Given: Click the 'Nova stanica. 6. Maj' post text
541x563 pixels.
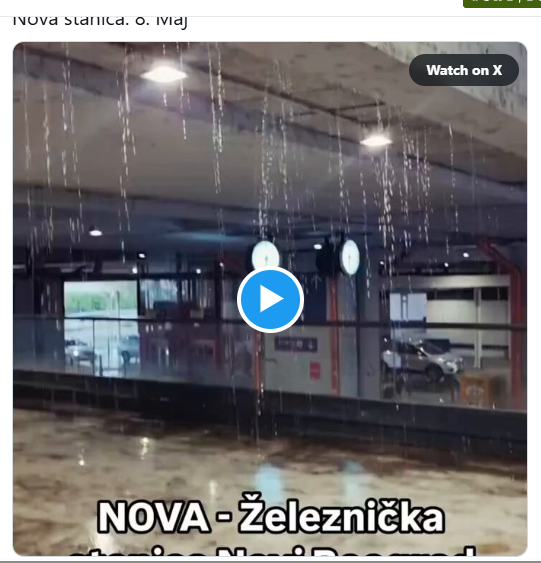Looking at the screenshot, I should pos(100,21).
